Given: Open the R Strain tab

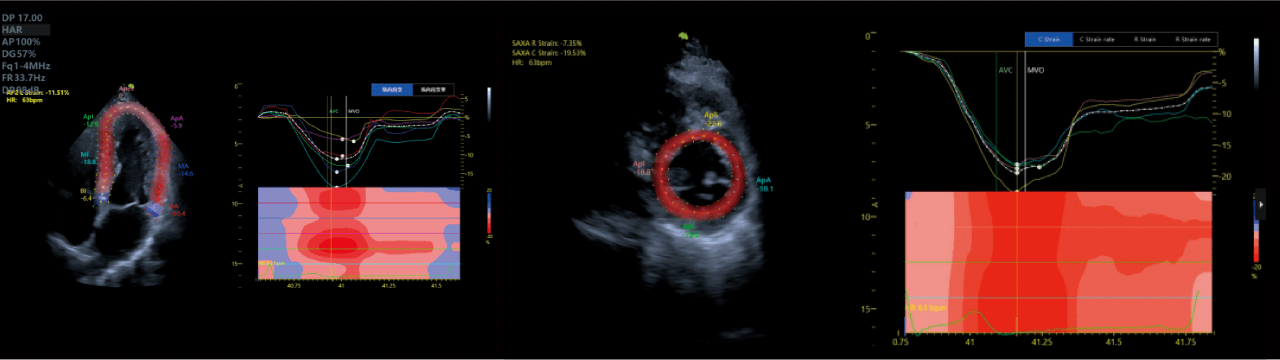Looking at the screenshot, I should click(1143, 38).
